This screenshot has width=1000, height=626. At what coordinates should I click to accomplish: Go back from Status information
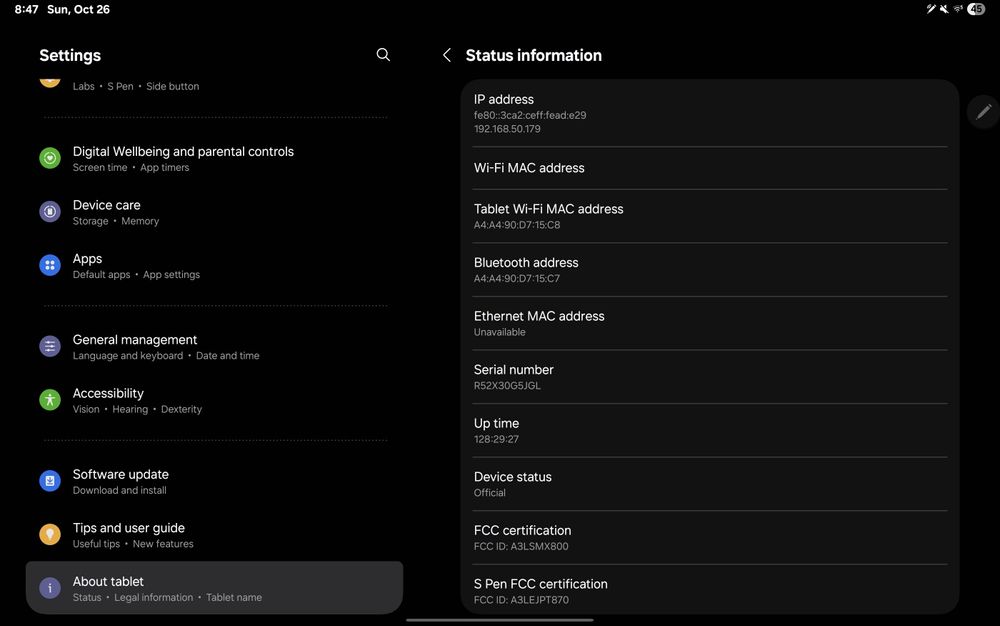tap(447, 55)
